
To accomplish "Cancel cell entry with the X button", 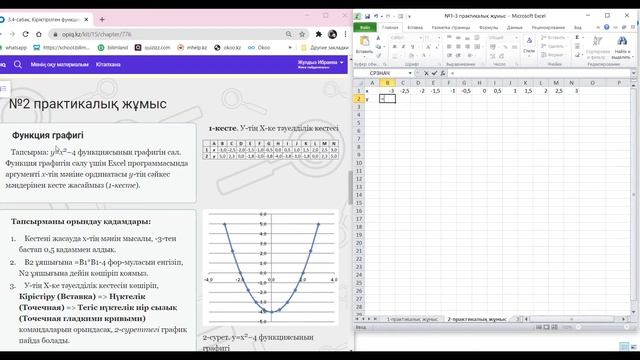I will point(426,73).
